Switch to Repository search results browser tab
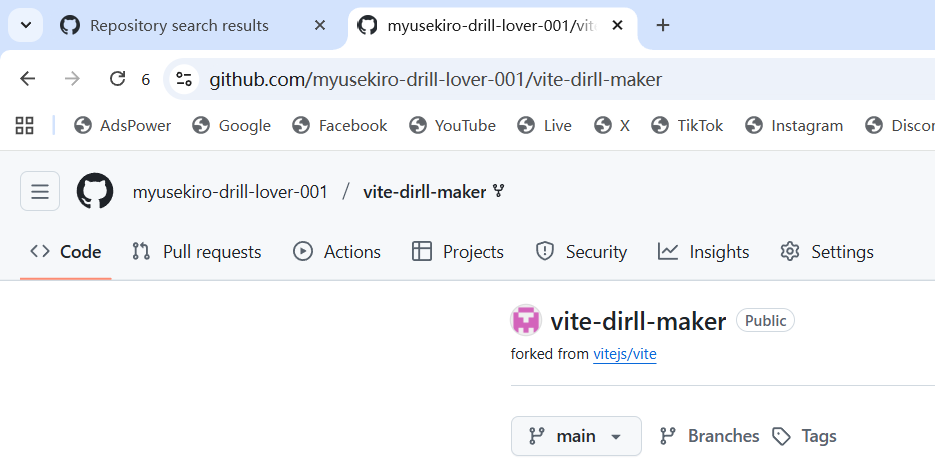This screenshot has width=935, height=469. 178,25
